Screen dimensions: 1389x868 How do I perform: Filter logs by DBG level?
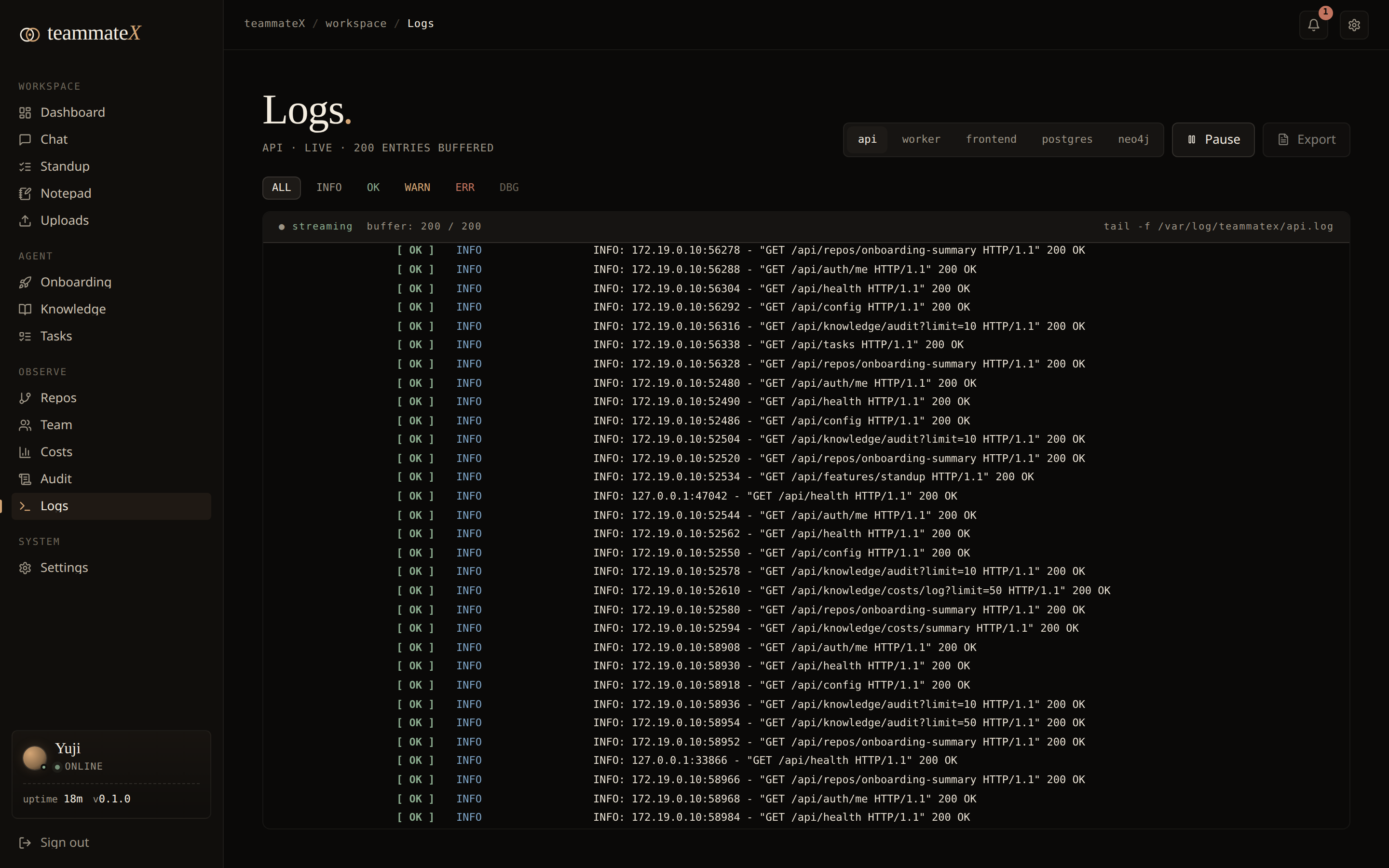pyautogui.click(x=509, y=188)
